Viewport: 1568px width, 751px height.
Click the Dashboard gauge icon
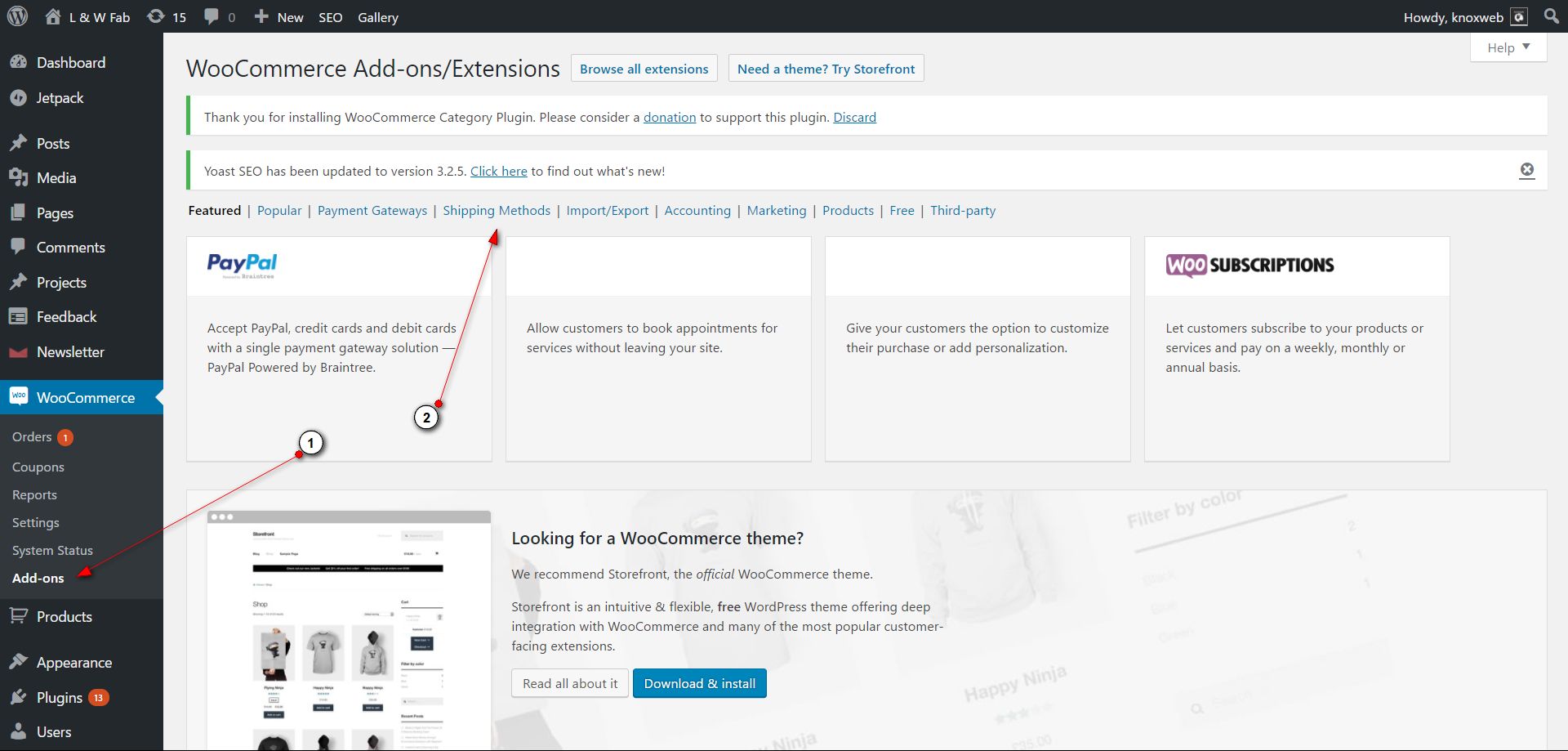click(19, 62)
